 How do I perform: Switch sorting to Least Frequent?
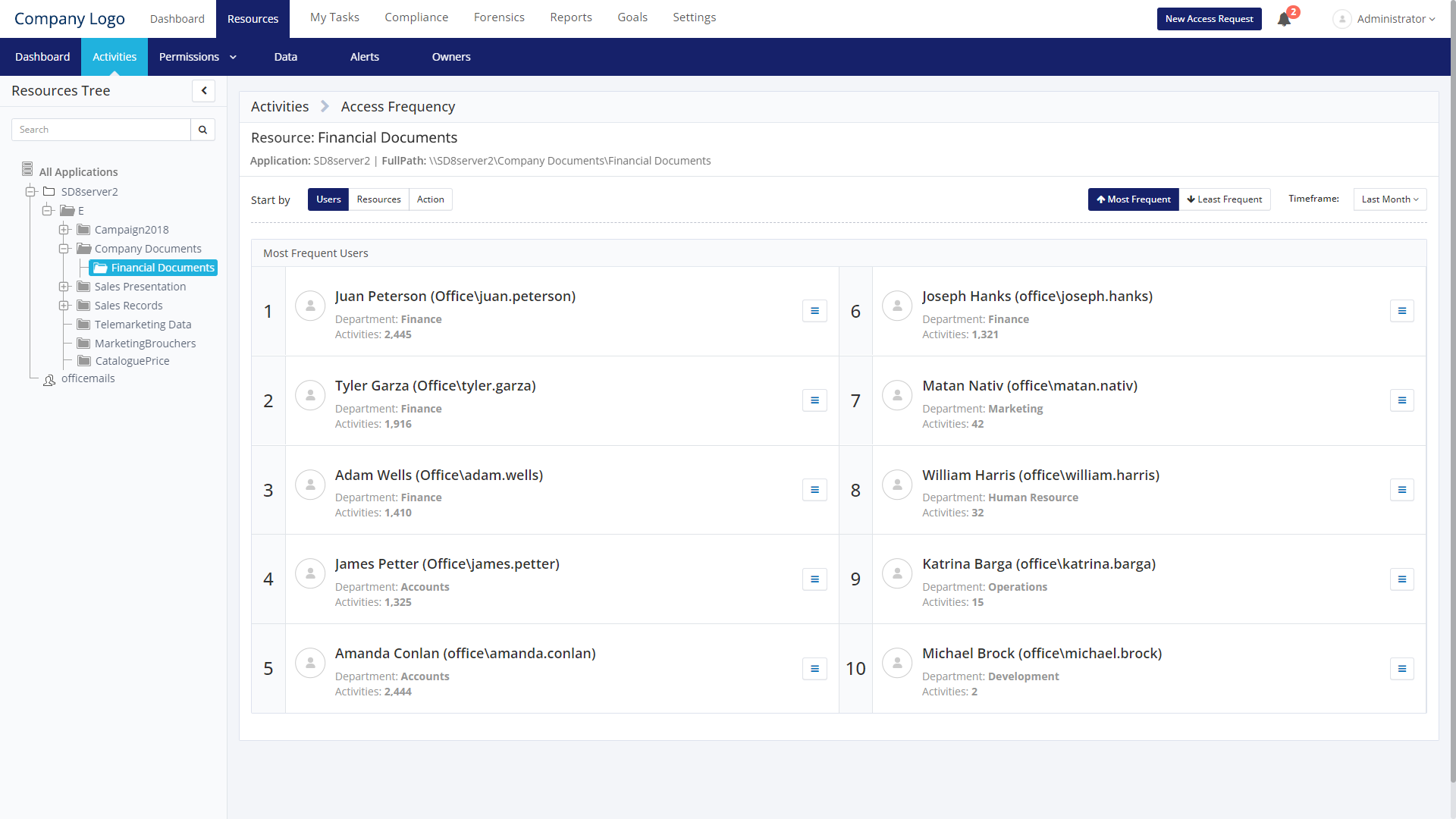pyautogui.click(x=1225, y=199)
